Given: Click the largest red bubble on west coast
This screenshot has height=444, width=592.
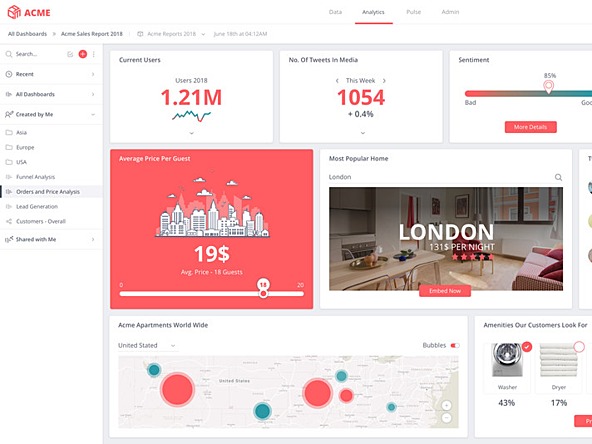Looking at the screenshot, I should coord(177,389).
